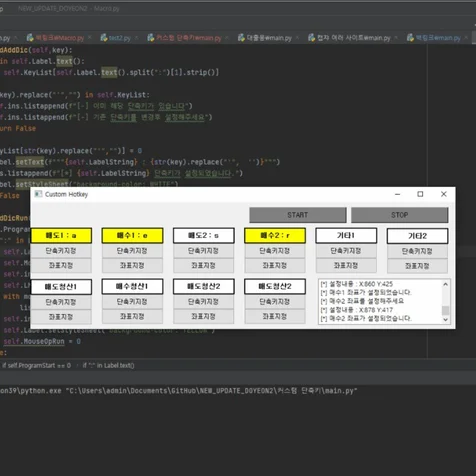Select the 매수청산1 hotkey label
This screenshot has width=476, height=476.
point(132,286)
